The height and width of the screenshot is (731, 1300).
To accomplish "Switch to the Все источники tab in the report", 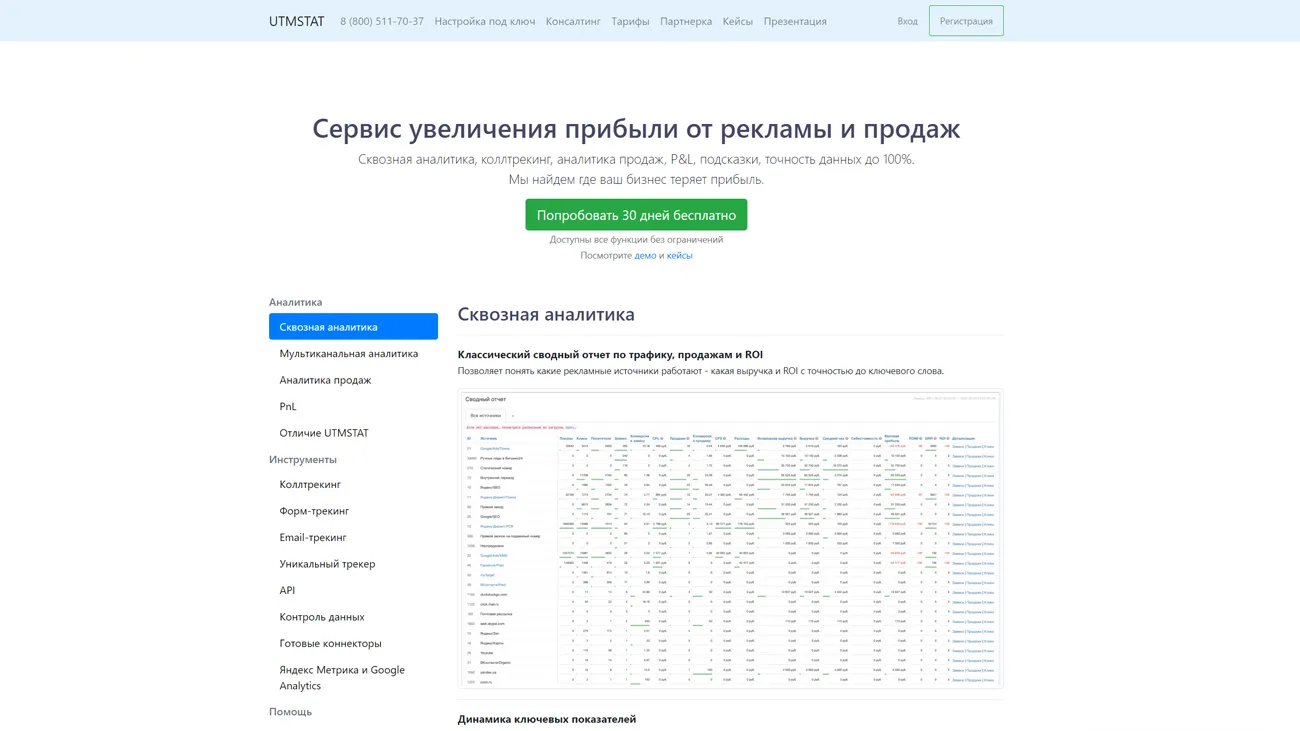I will (x=485, y=415).
